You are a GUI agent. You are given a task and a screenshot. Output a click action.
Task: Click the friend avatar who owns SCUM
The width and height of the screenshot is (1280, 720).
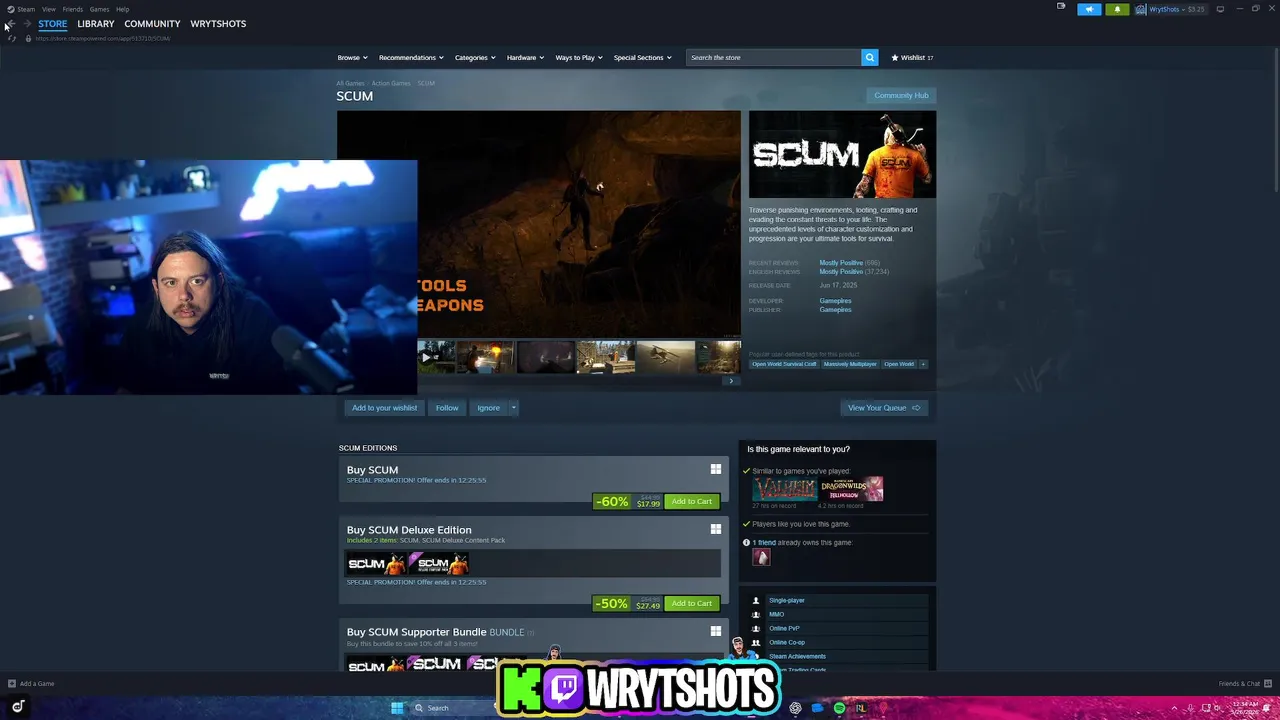click(x=761, y=557)
